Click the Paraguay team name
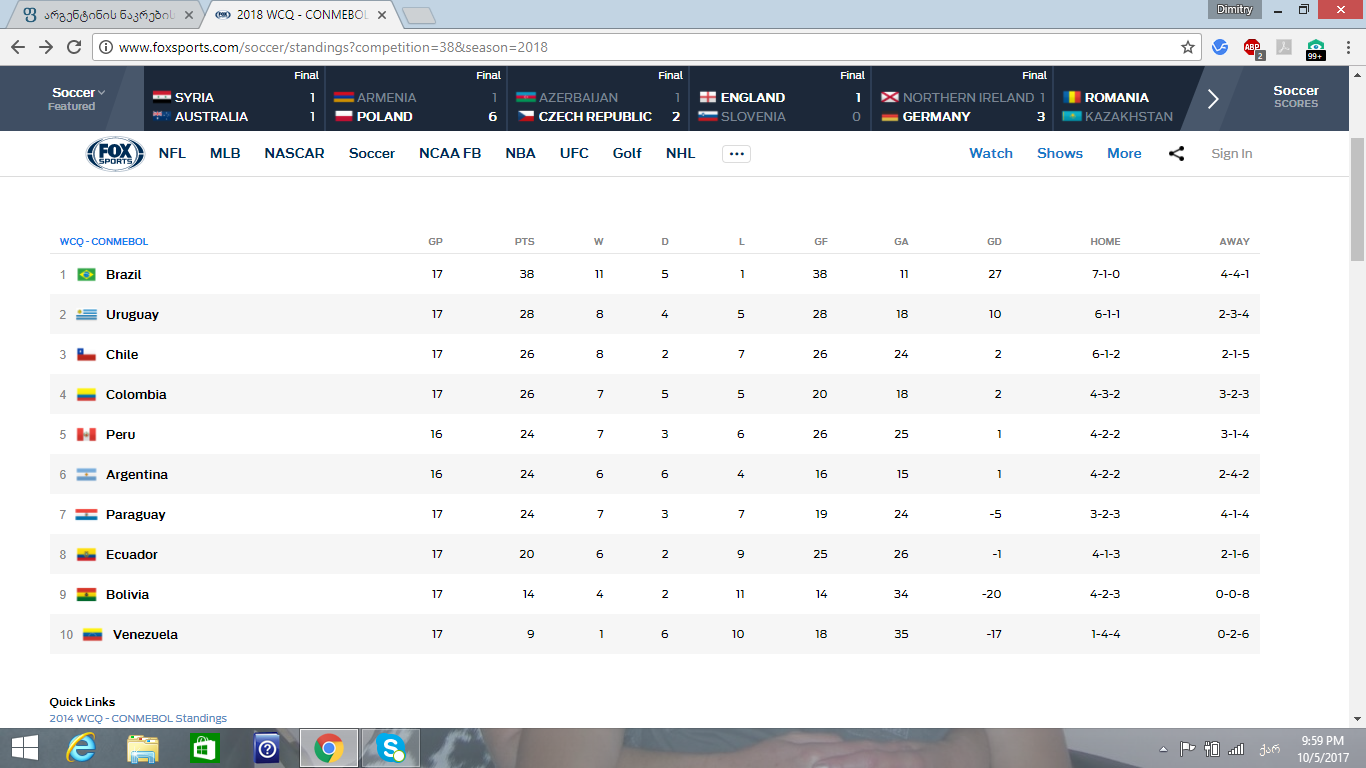 136,514
